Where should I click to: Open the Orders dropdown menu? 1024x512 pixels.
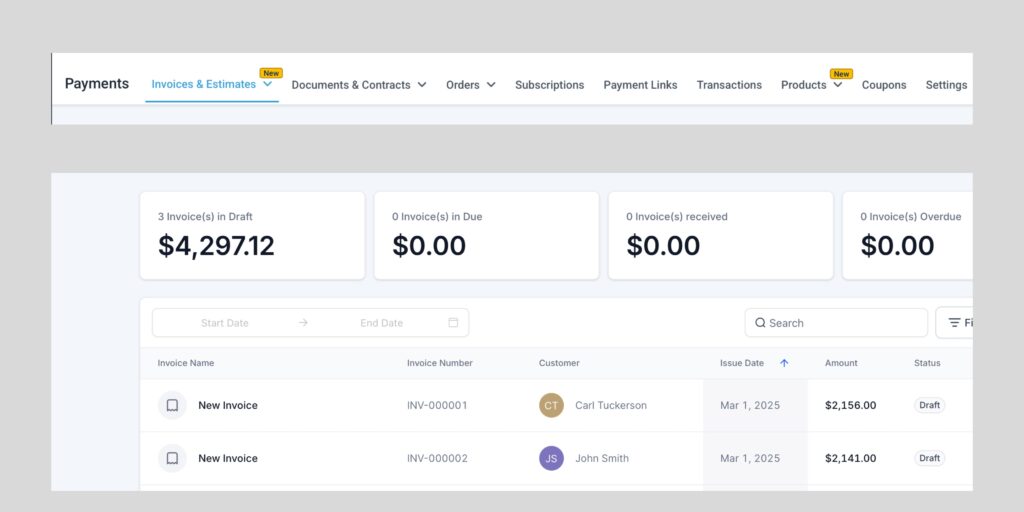pyautogui.click(x=491, y=85)
